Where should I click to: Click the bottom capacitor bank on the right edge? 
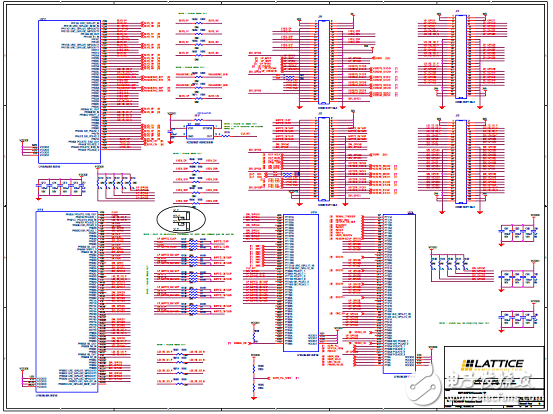tap(518, 319)
